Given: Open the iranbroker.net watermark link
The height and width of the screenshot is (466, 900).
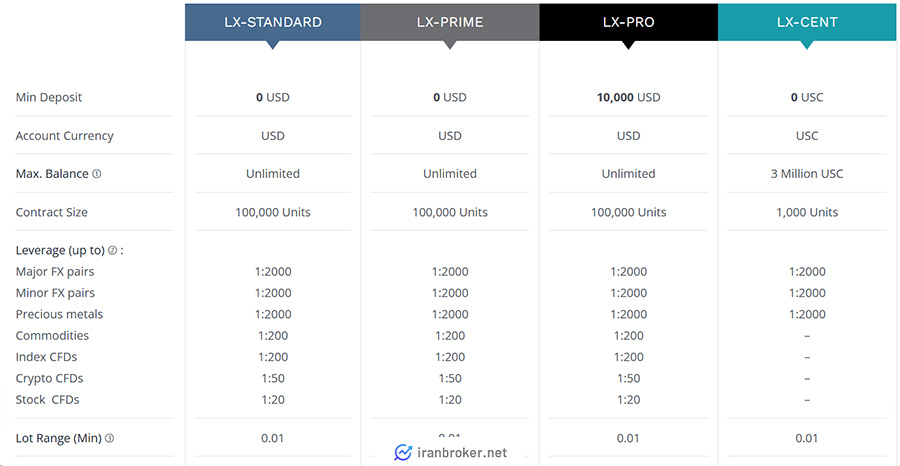Looking at the screenshot, I should coord(451,453).
